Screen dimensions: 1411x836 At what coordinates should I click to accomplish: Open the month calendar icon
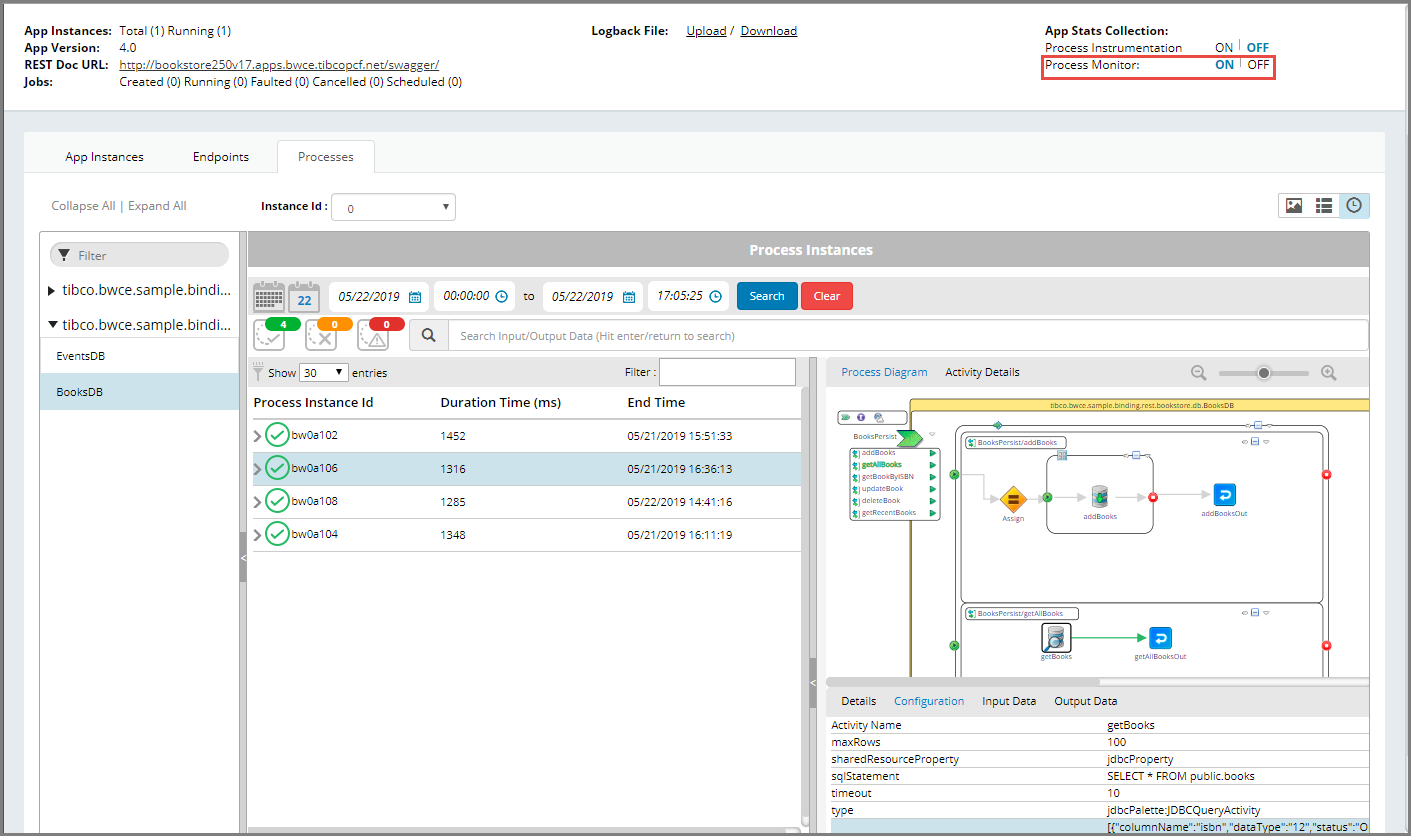(268, 297)
